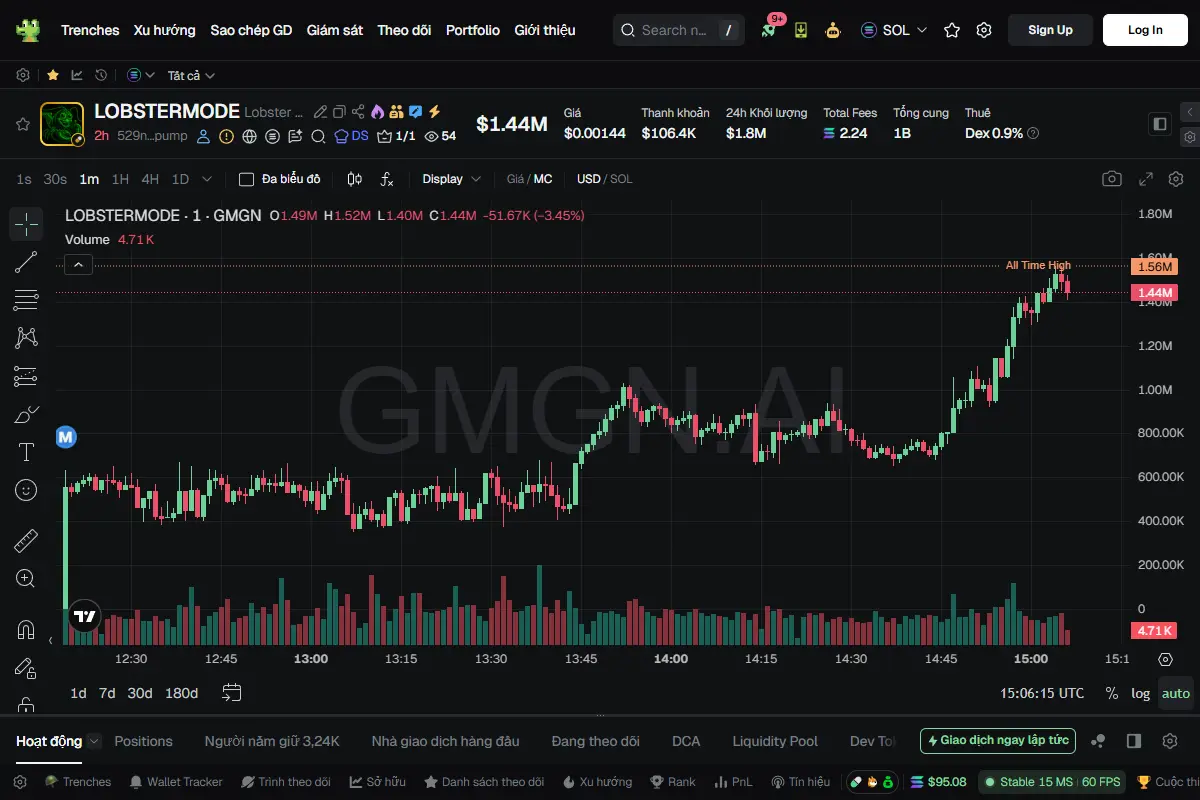Open the SOL chain dropdown

894,30
